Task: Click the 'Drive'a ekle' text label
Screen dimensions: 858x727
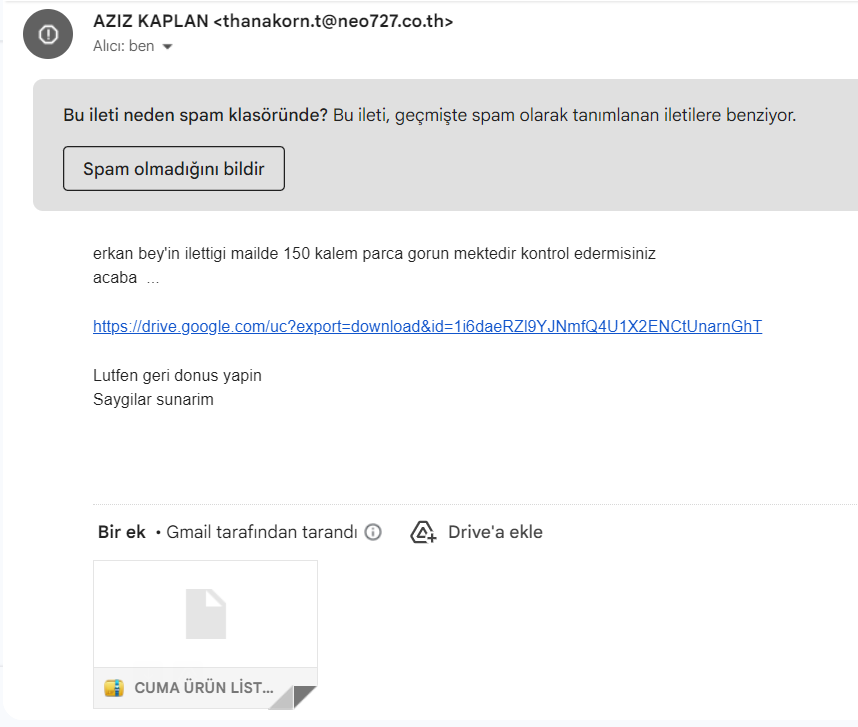Action: [x=495, y=532]
